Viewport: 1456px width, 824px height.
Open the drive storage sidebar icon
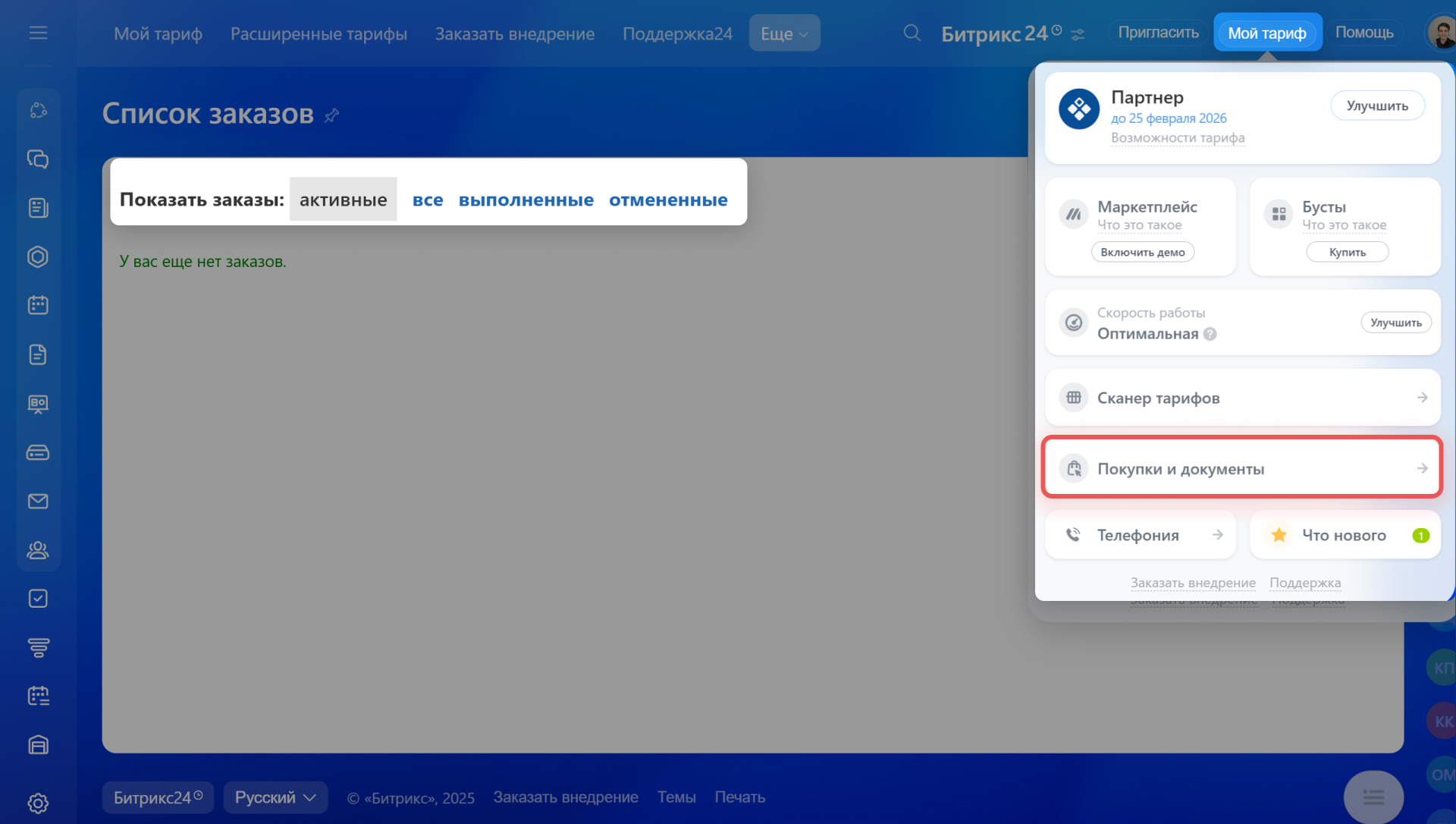[x=38, y=452]
